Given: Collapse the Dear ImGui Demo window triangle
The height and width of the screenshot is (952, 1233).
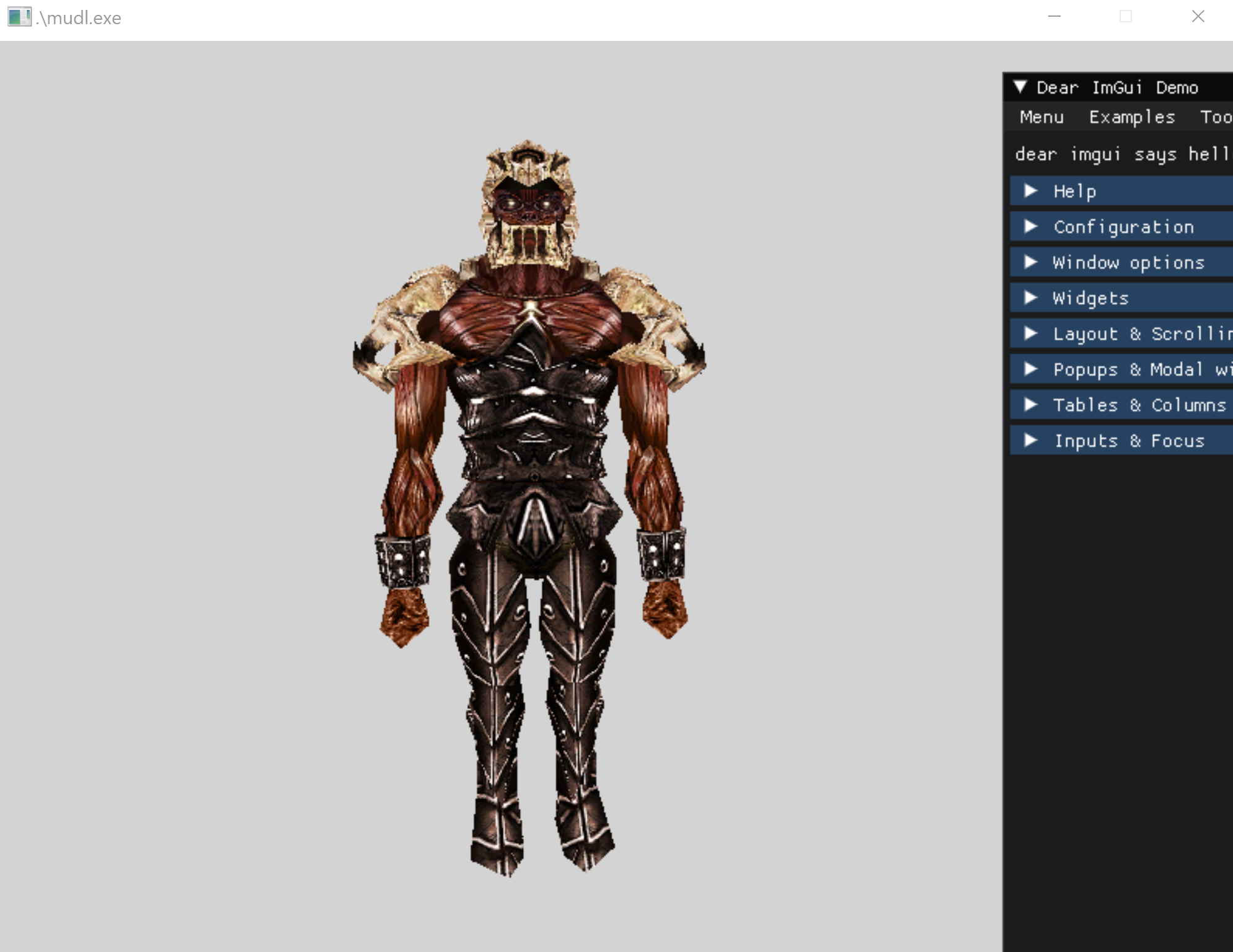Looking at the screenshot, I should click(x=1020, y=87).
